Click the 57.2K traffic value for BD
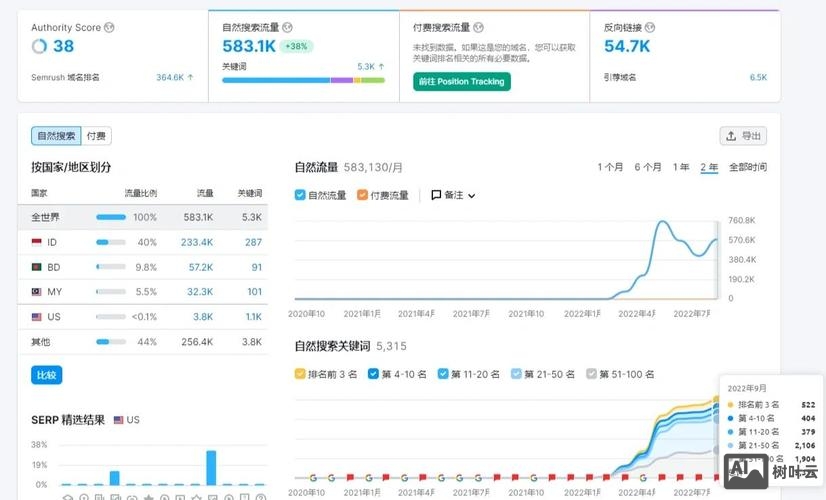The height and width of the screenshot is (500, 826). 201,267
